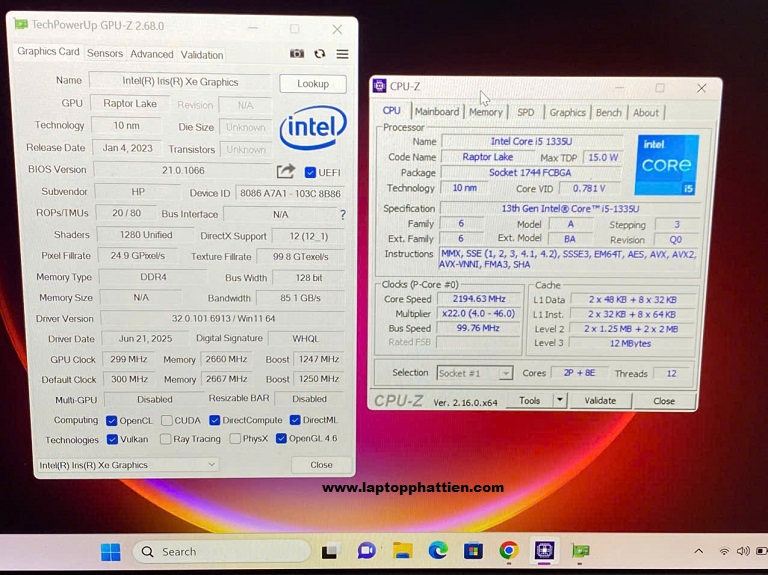The height and width of the screenshot is (575, 768).
Task: Launch Microsoft Edge from the taskbar
Action: pos(438,551)
